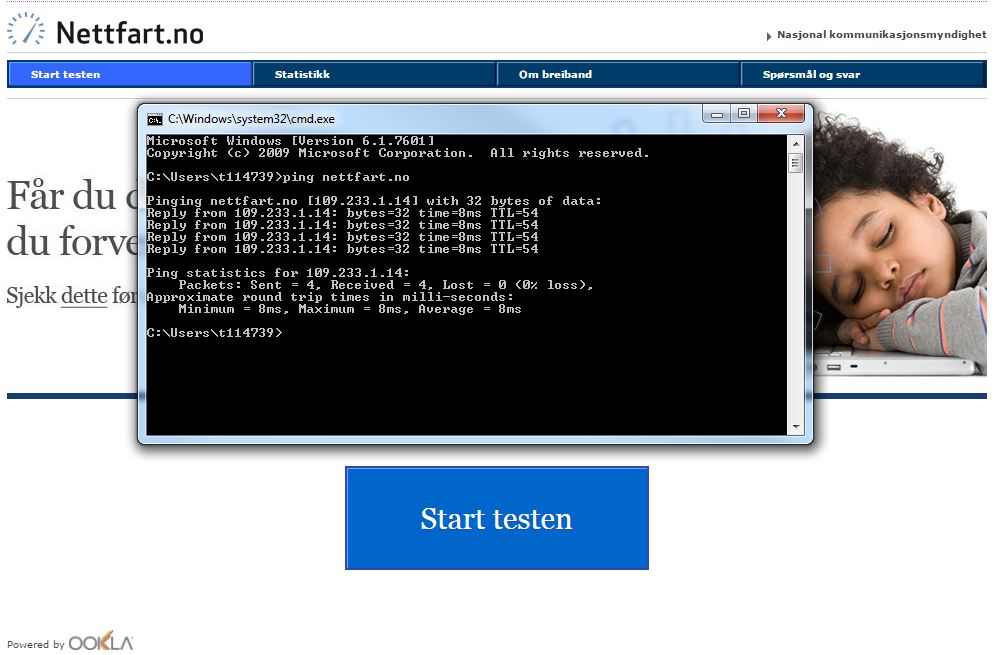
Task: Minimize the cmd.exe window
Action: [717, 114]
